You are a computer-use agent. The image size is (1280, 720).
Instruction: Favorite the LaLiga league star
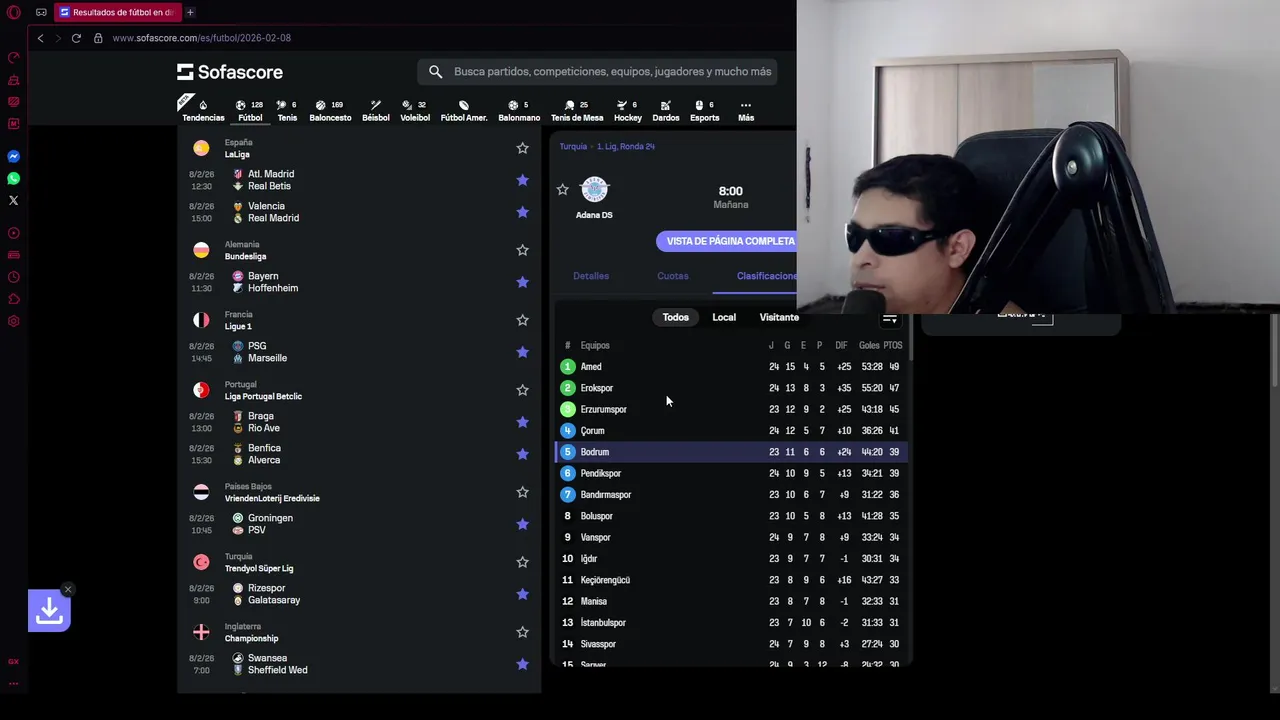pyautogui.click(x=522, y=148)
